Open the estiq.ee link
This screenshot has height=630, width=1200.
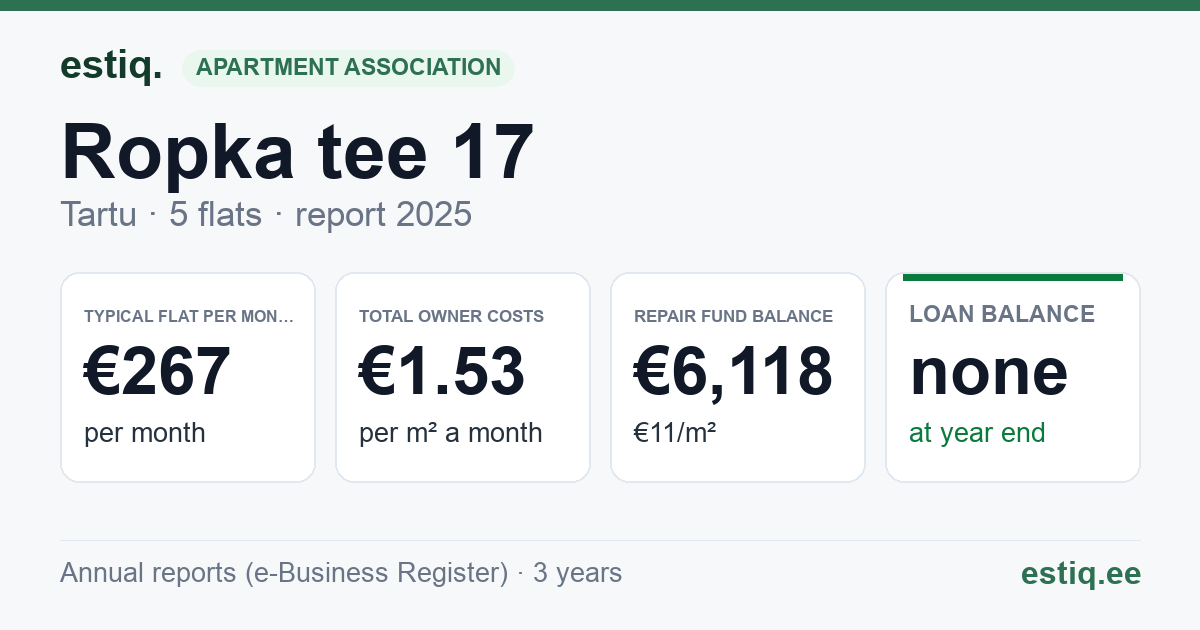(x=1081, y=573)
